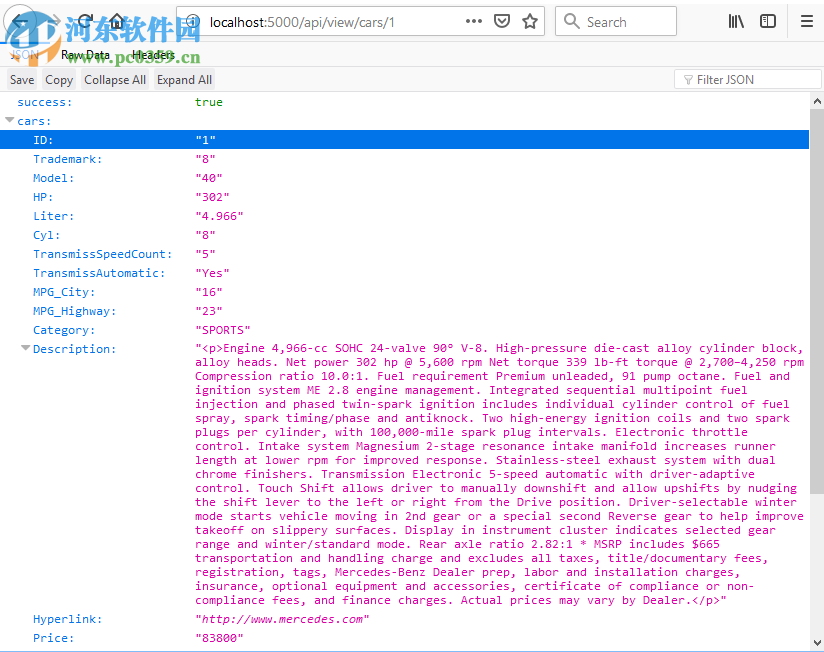Click the browser back navigation arrow
Screen dimensions: 824x652
tap(22, 21)
